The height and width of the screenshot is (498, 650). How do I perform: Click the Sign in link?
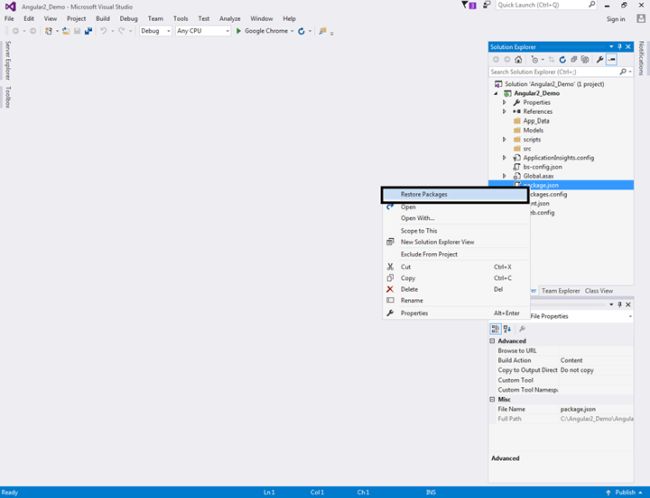click(x=616, y=19)
